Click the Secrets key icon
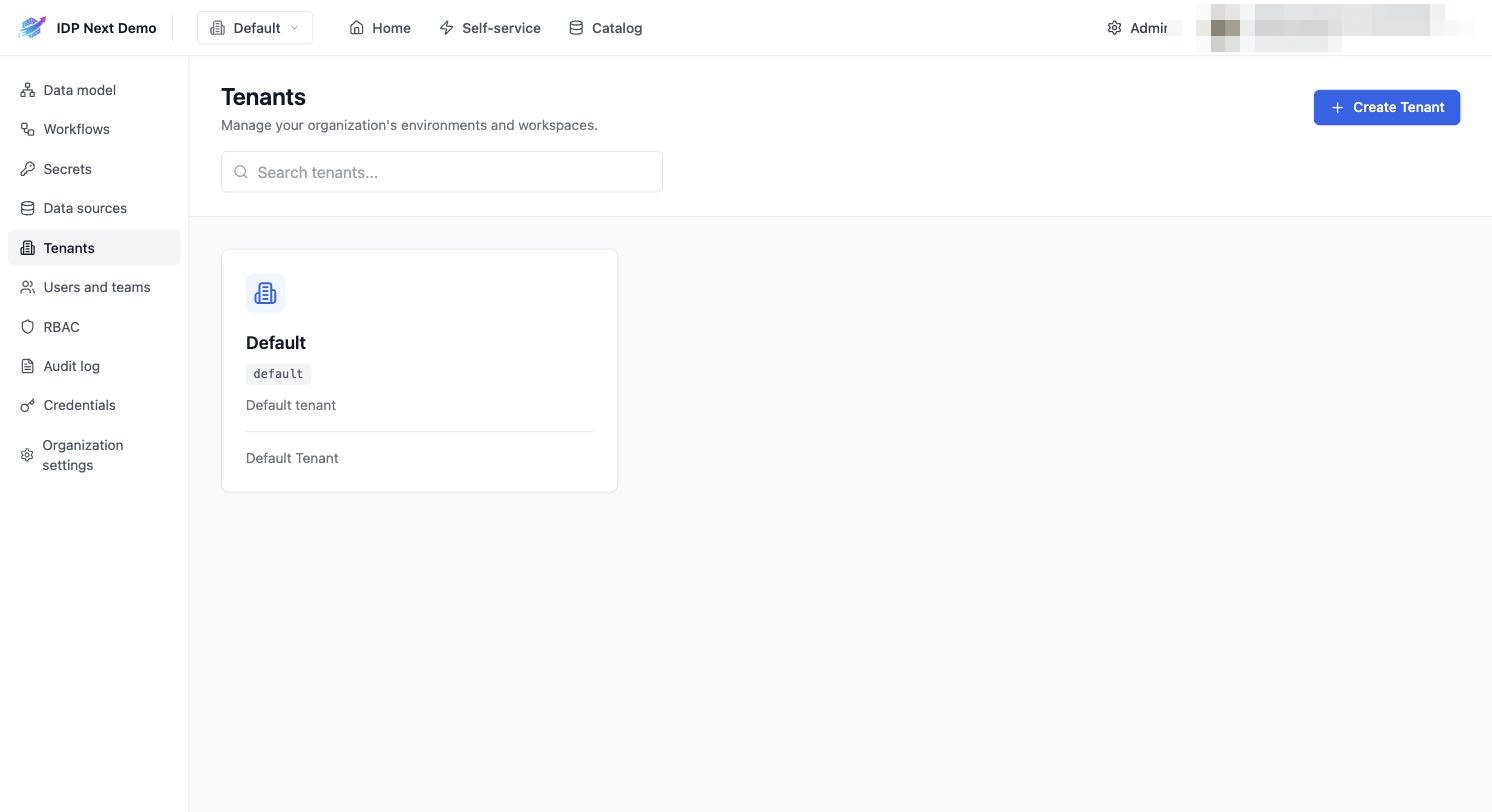This screenshot has height=812, width=1492. coord(27,169)
